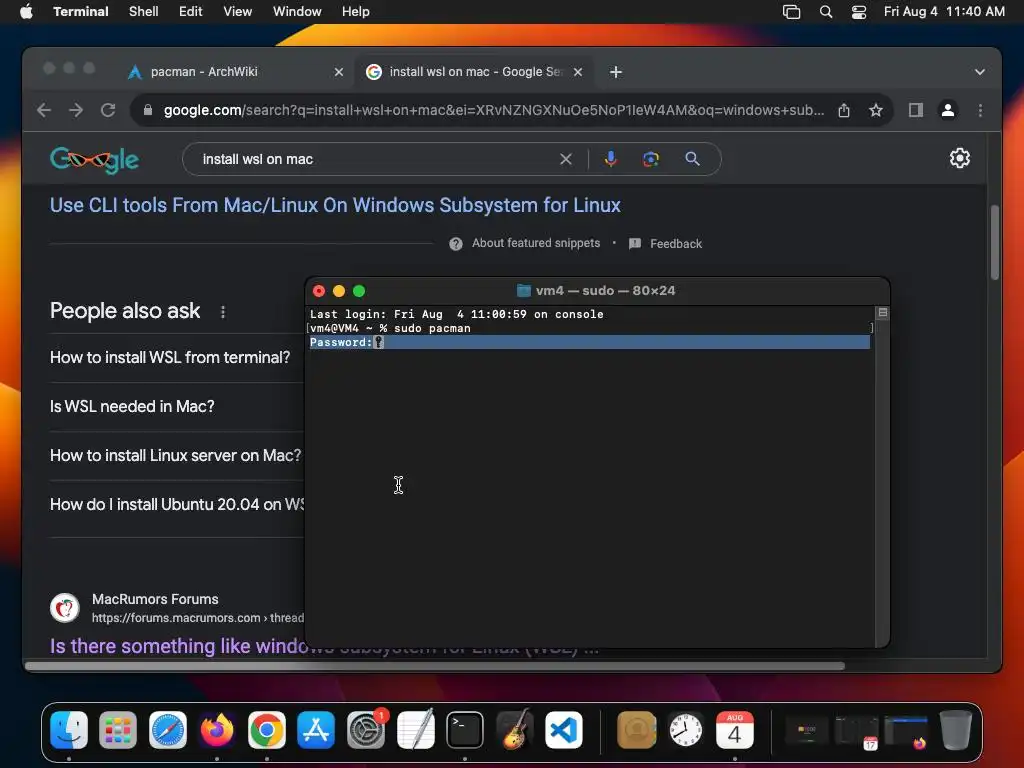Click the magnifier search button

(692, 159)
